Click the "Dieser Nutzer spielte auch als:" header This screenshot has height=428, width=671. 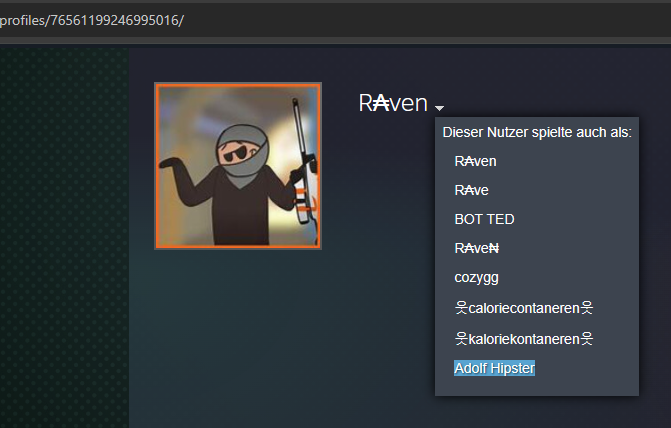[x=536, y=132]
